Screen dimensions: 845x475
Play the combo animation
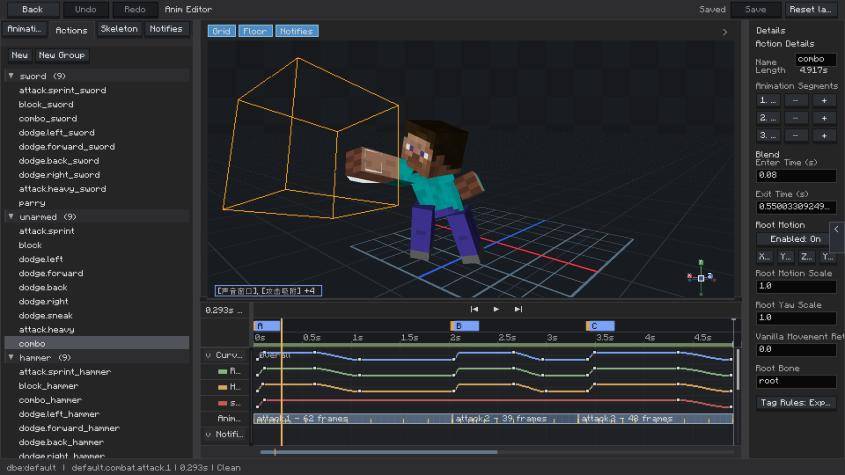pos(496,309)
